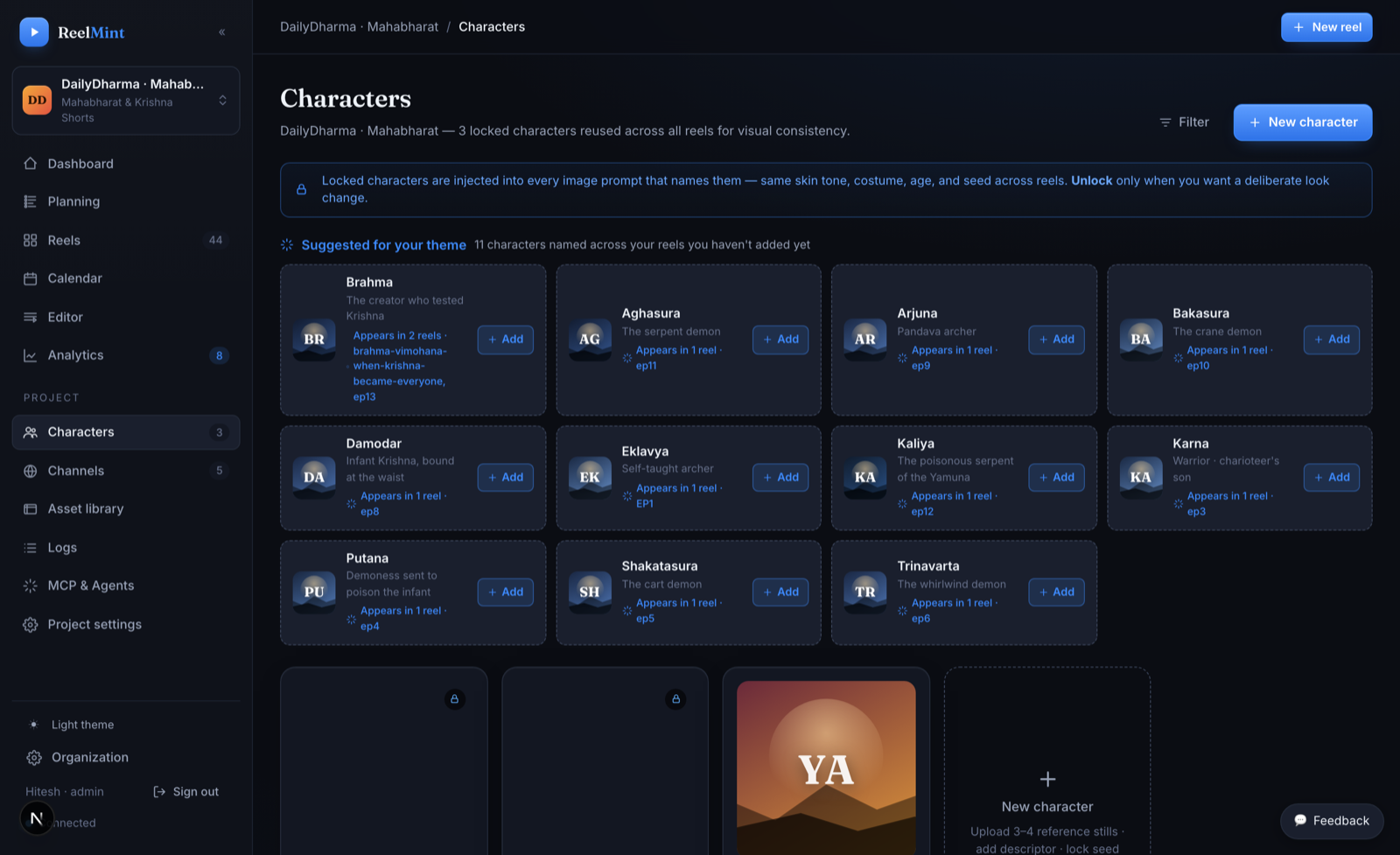Image resolution: width=1400 pixels, height=855 pixels.
Task: Click the blue New character button
Action: 1303,123
